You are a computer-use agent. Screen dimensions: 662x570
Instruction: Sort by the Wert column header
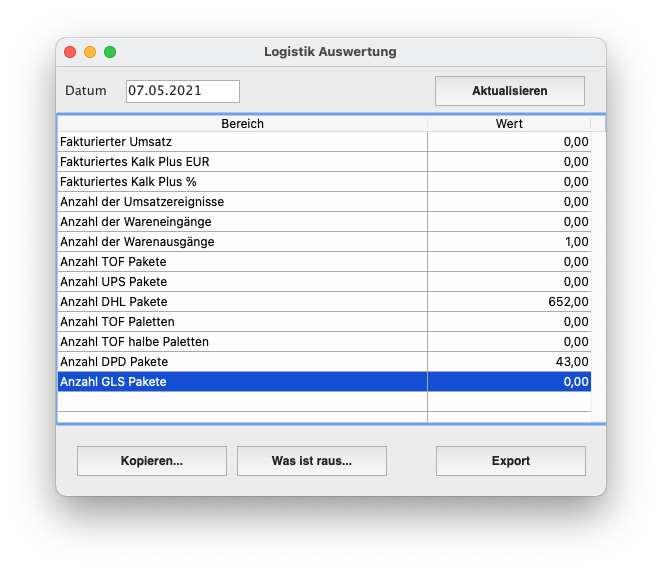point(508,124)
